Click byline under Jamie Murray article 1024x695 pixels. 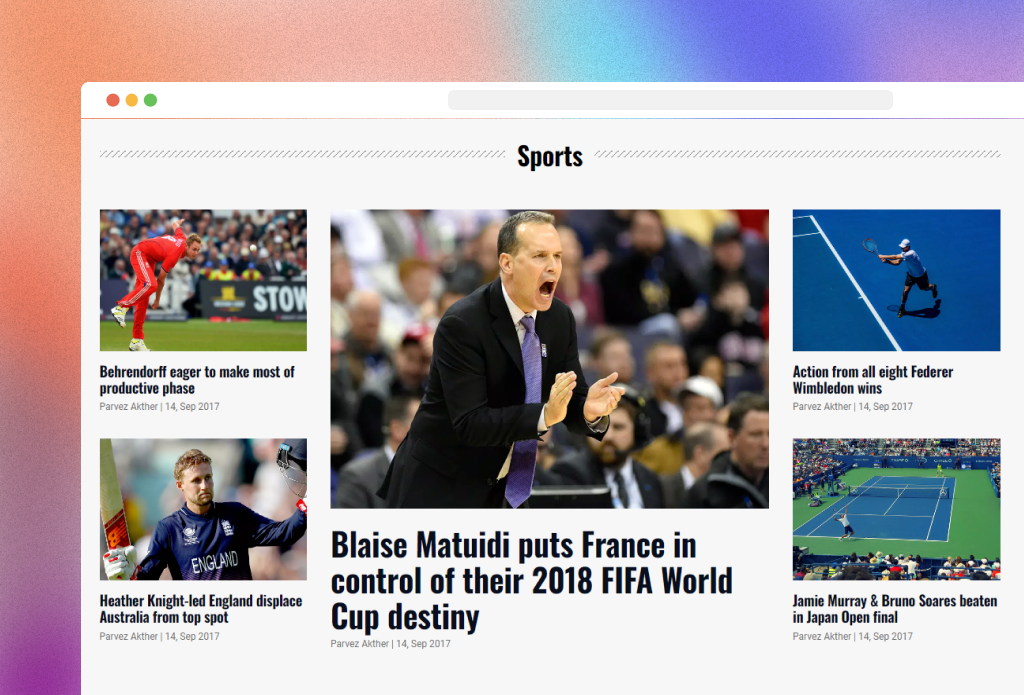coord(852,636)
